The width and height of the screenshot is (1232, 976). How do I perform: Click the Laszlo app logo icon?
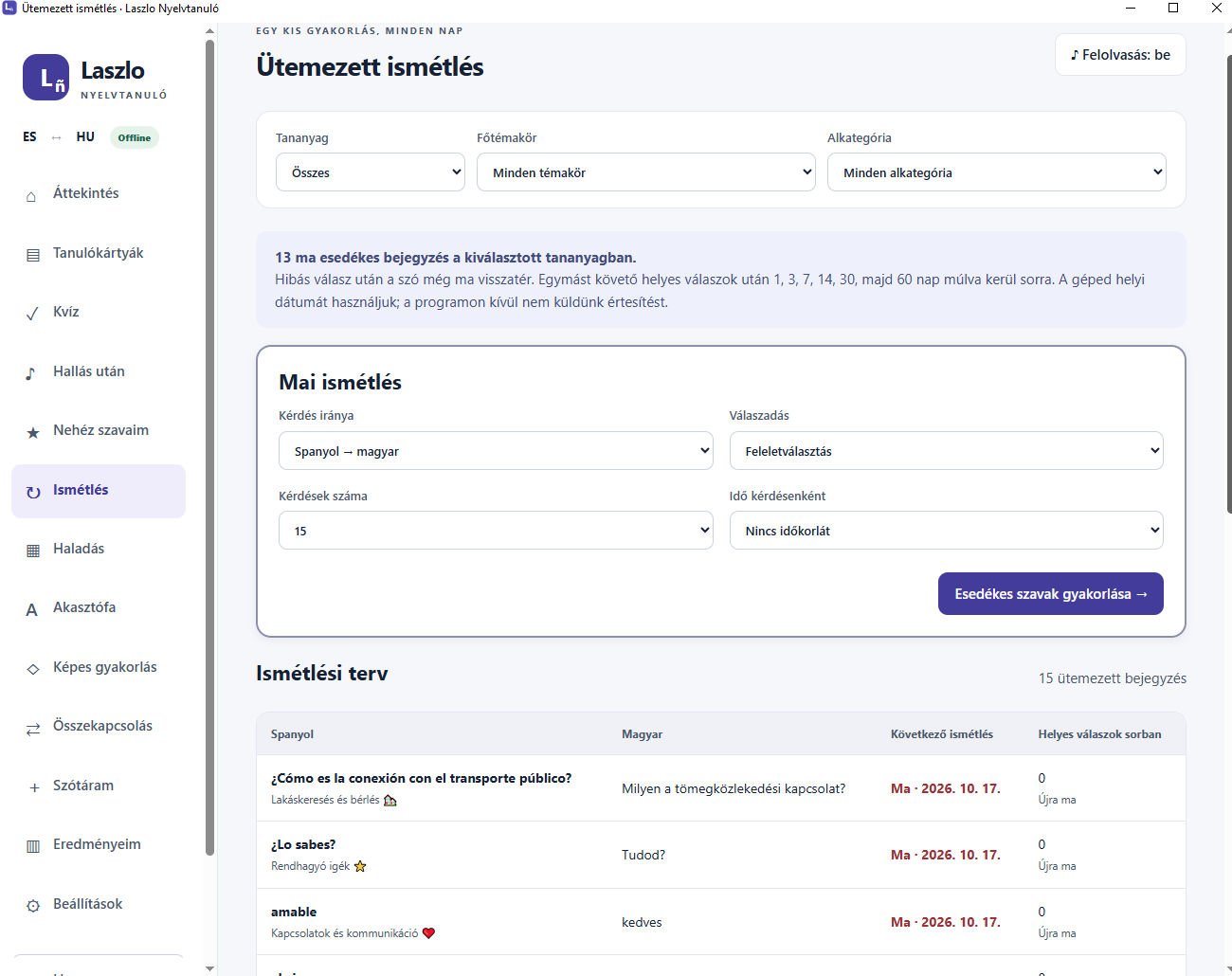point(46,78)
